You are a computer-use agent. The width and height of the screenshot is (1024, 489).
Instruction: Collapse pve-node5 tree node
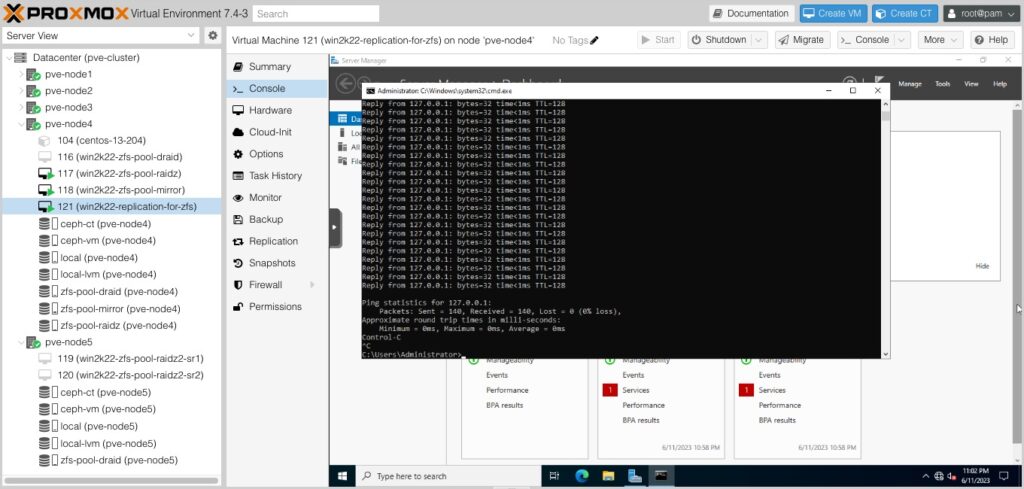(22, 342)
